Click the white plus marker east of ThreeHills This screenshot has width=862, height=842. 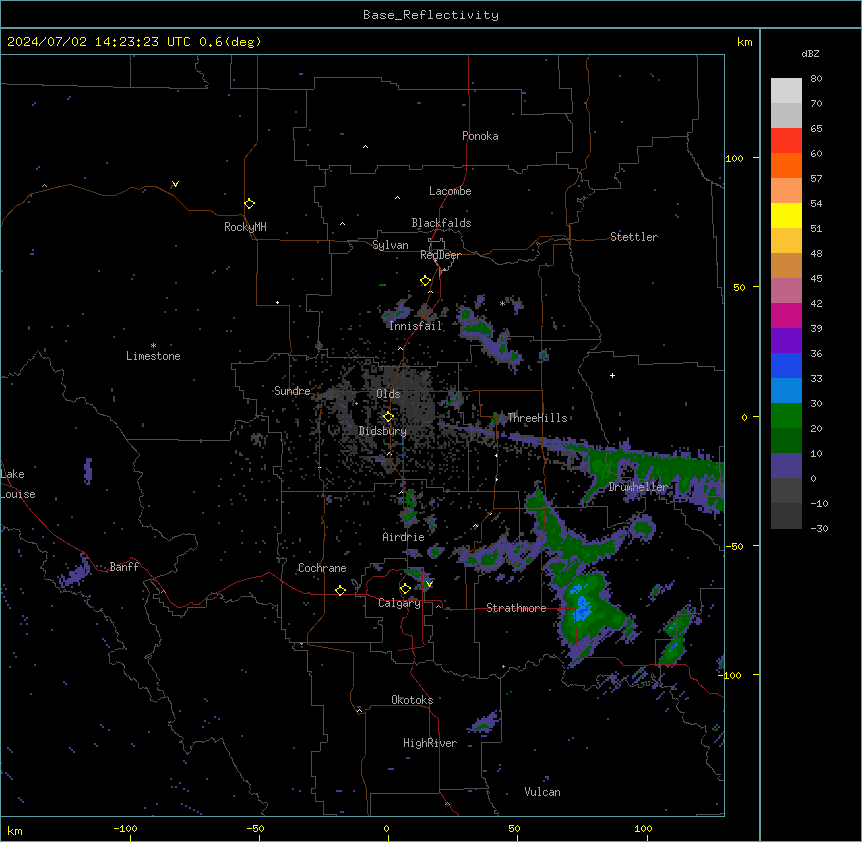[612, 375]
